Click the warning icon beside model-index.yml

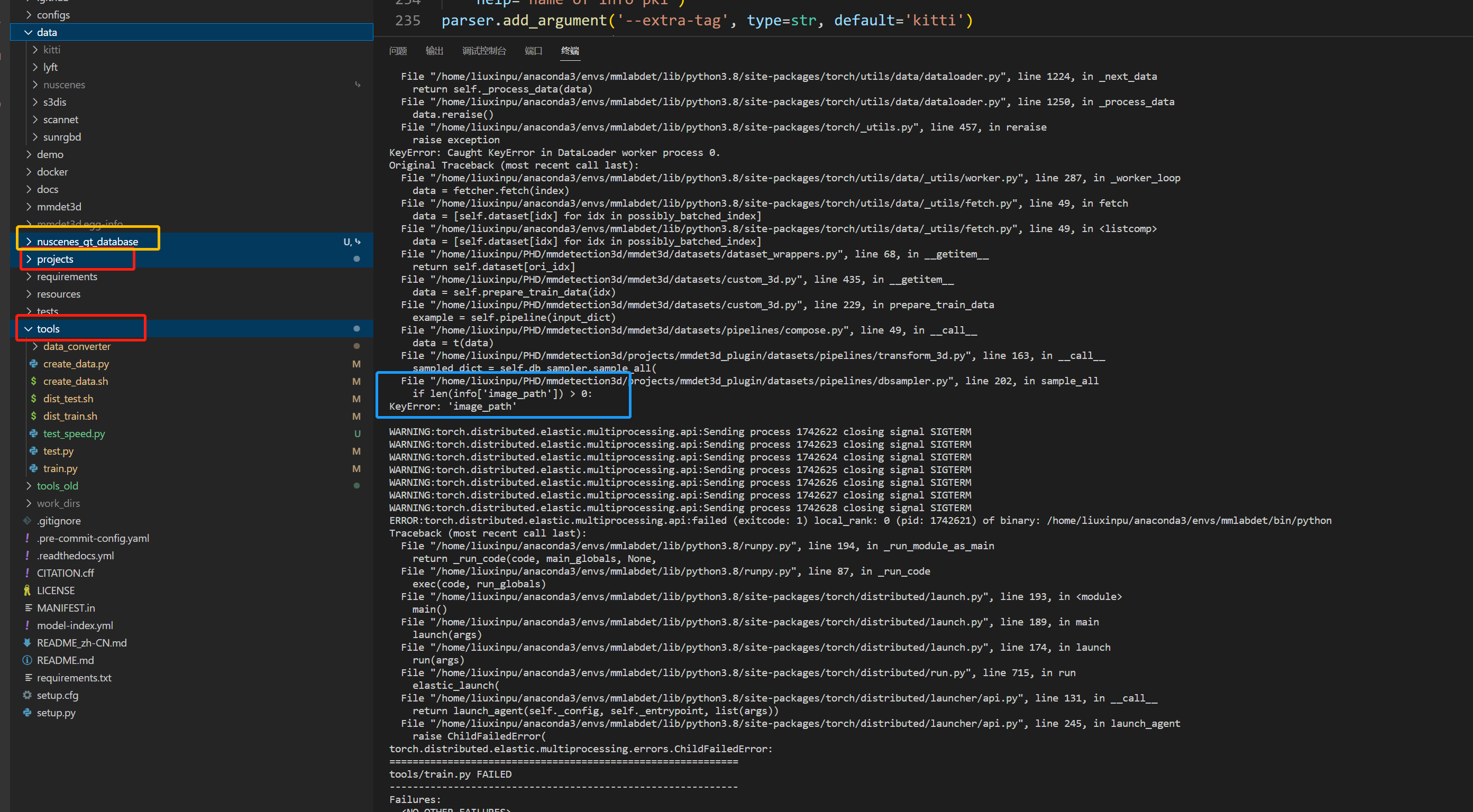click(27, 625)
